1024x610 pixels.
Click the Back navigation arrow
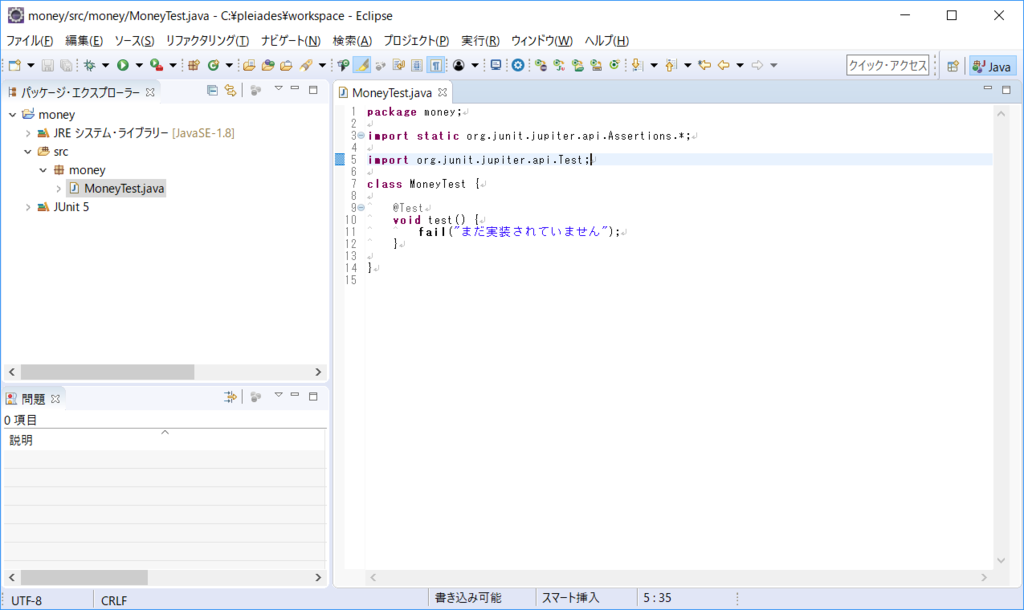click(724, 65)
